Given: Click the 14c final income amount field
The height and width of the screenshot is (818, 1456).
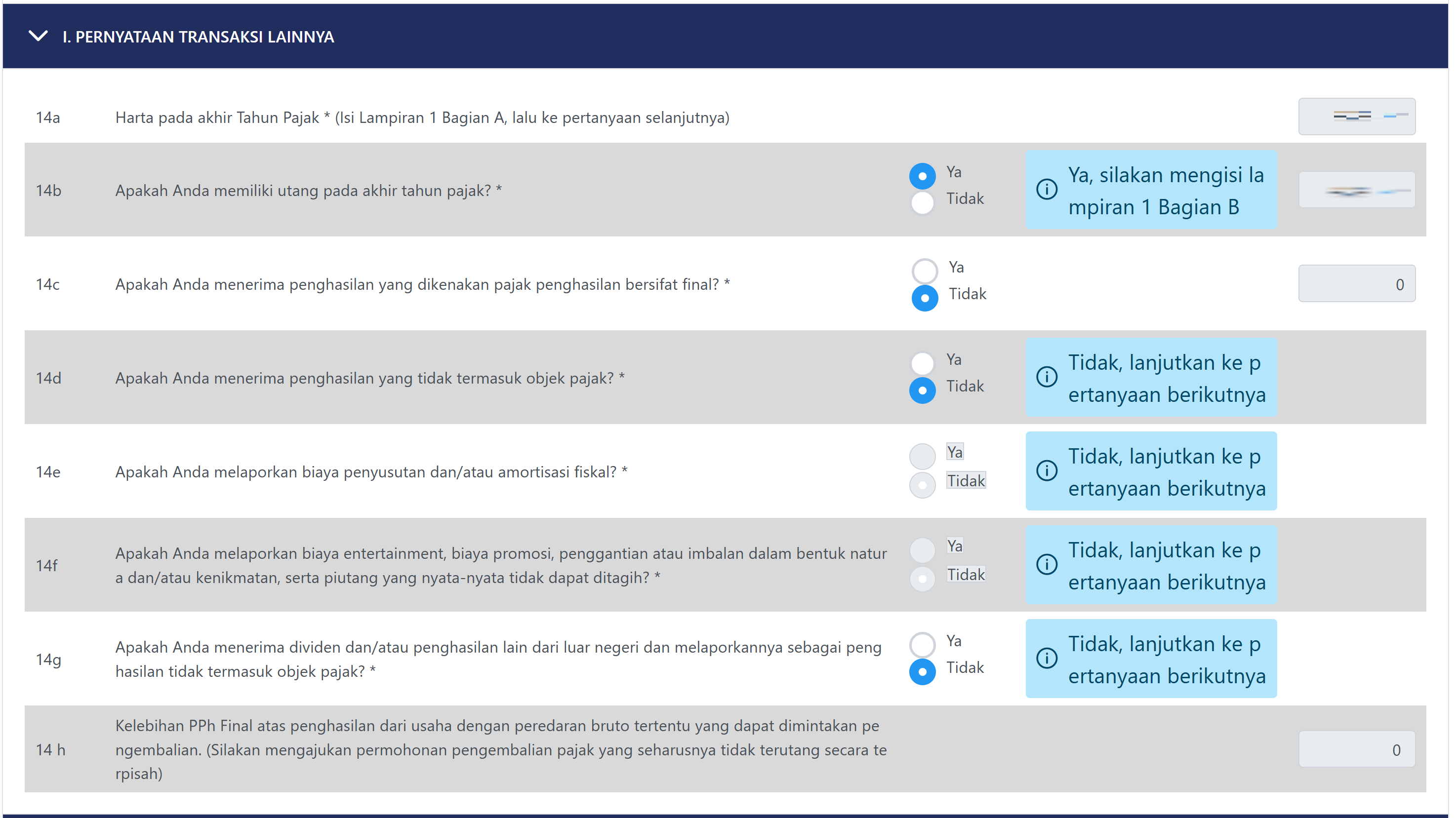Looking at the screenshot, I should tap(1357, 284).
